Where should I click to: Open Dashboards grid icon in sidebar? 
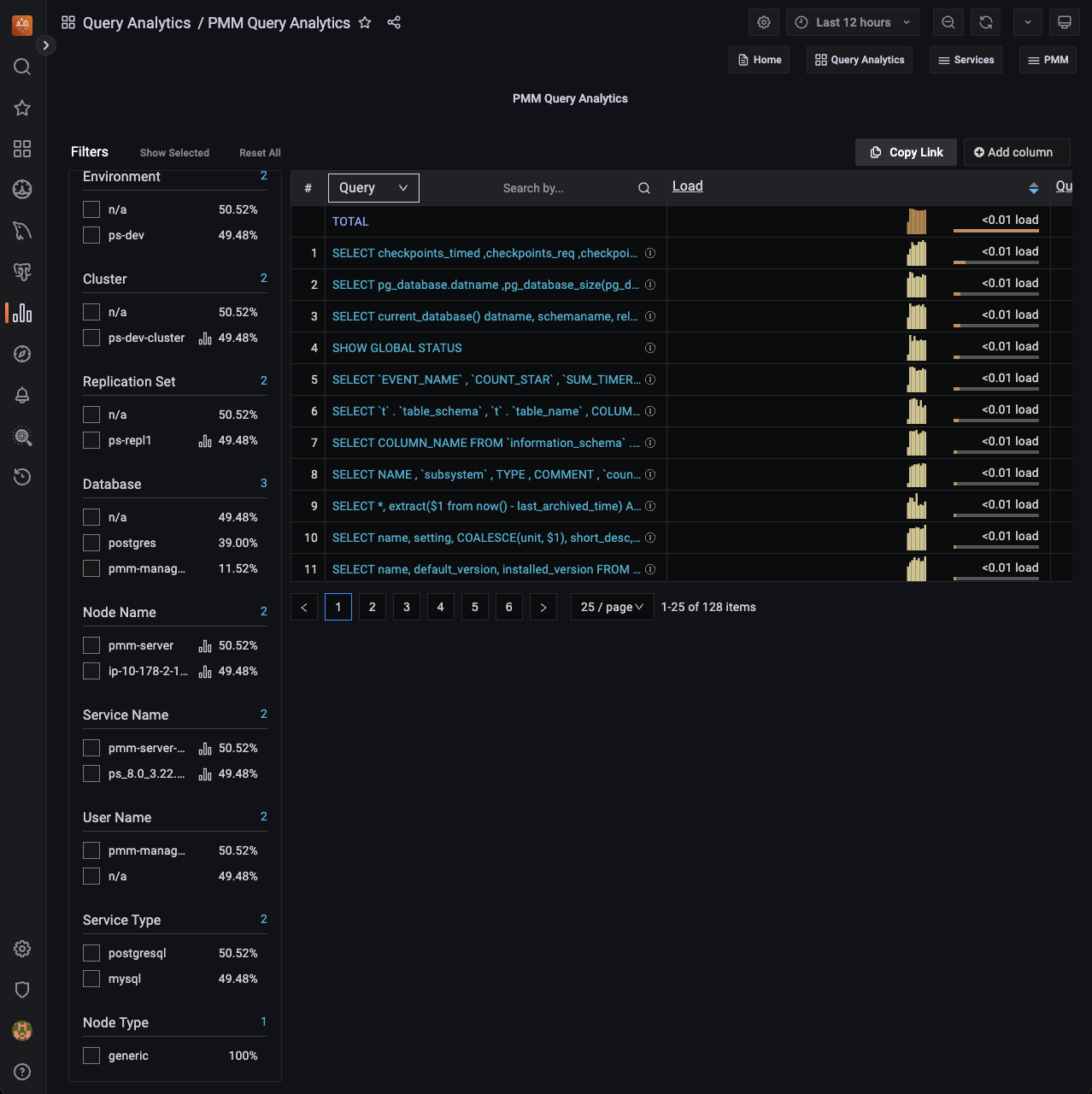pos(22,149)
